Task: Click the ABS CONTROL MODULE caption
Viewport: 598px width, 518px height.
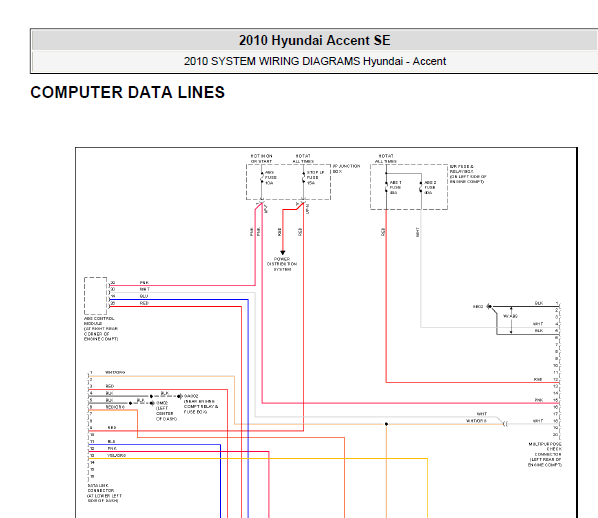Action: click(x=101, y=328)
